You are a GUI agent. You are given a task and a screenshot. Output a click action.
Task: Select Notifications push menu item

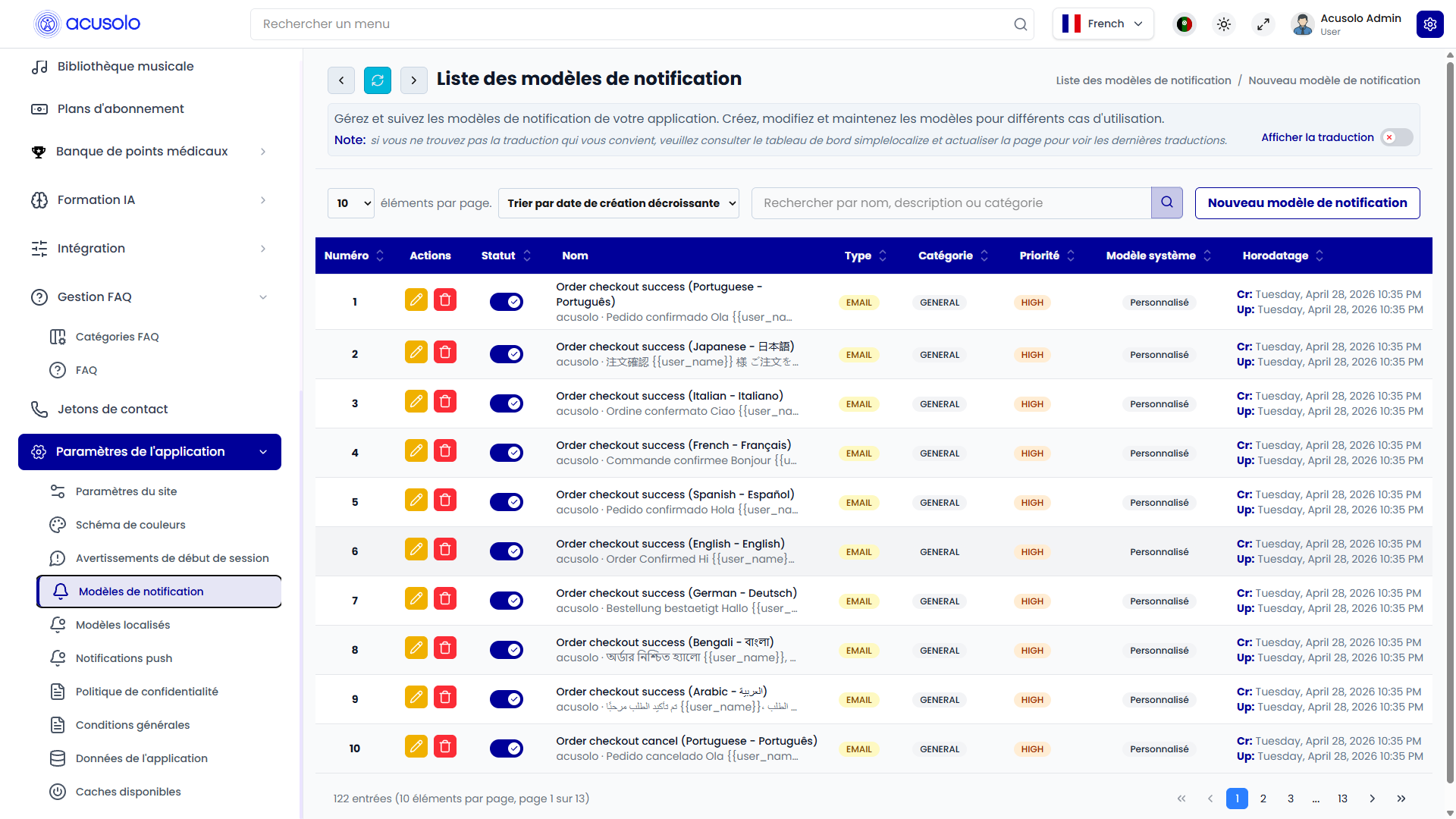pos(124,658)
